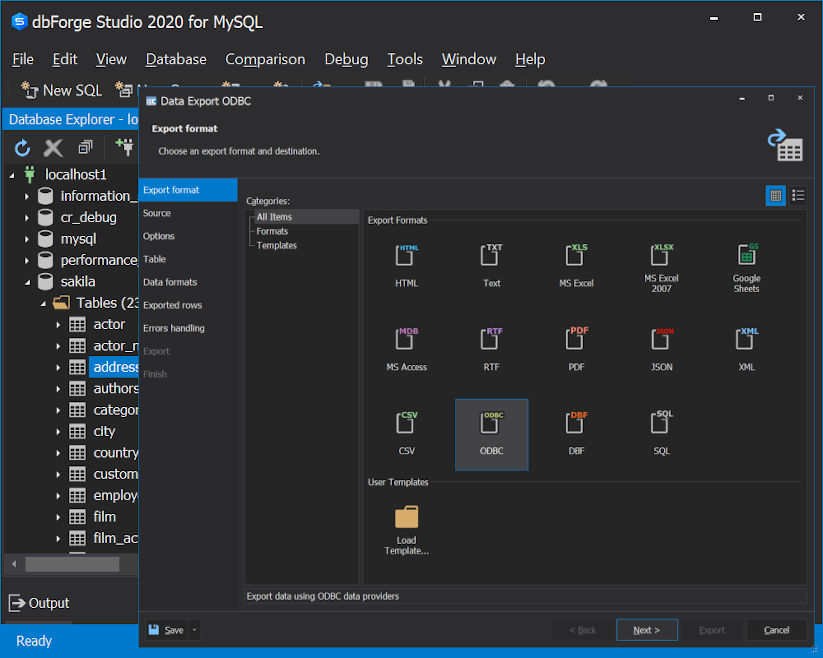Open the Save dropdown arrow
This screenshot has width=823, height=658.
pos(194,630)
